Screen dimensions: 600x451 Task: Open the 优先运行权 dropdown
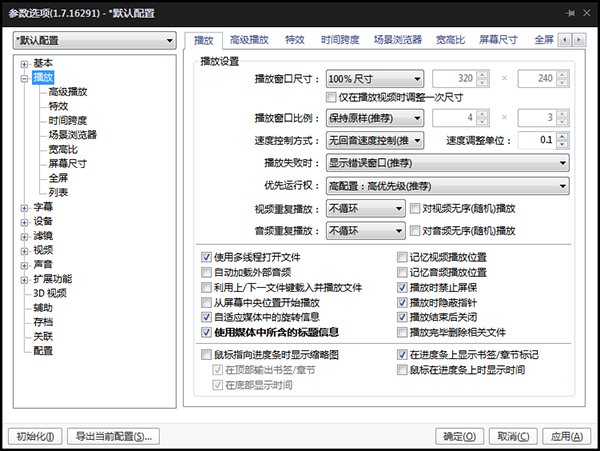[447, 185]
